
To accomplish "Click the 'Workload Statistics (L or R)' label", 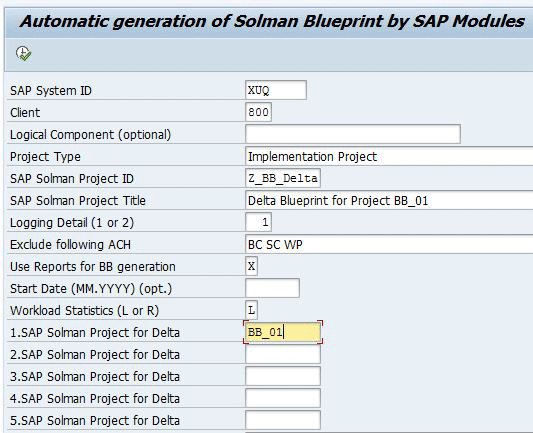I will tap(84, 311).
